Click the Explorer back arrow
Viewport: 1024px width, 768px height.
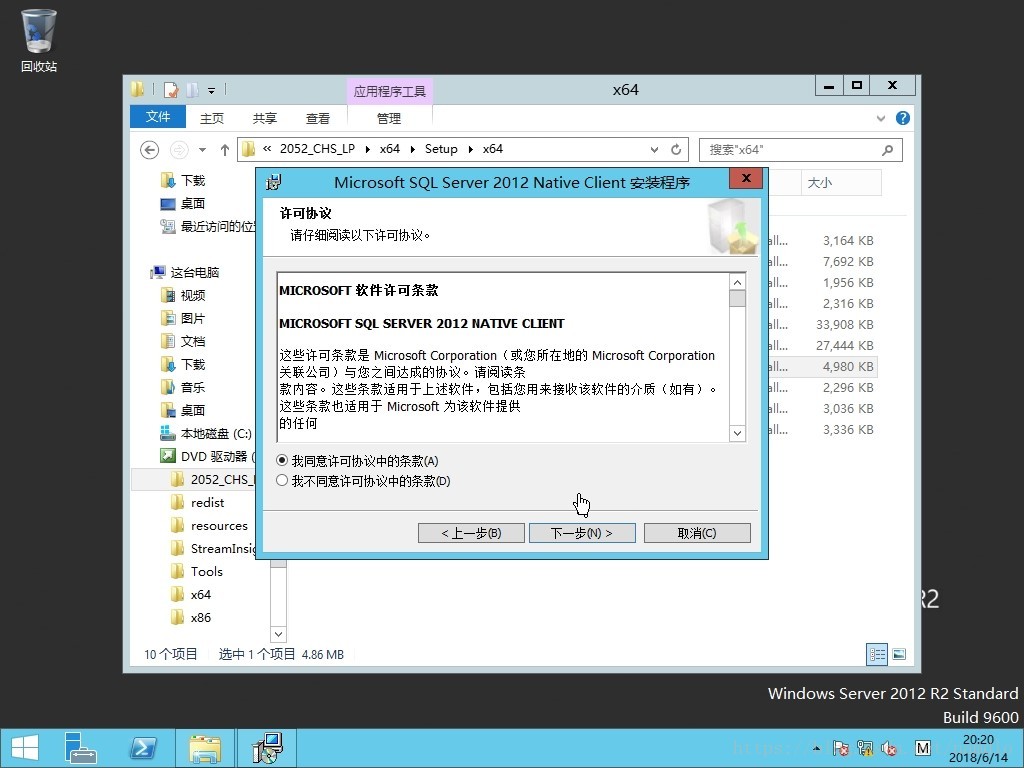pos(150,150)
